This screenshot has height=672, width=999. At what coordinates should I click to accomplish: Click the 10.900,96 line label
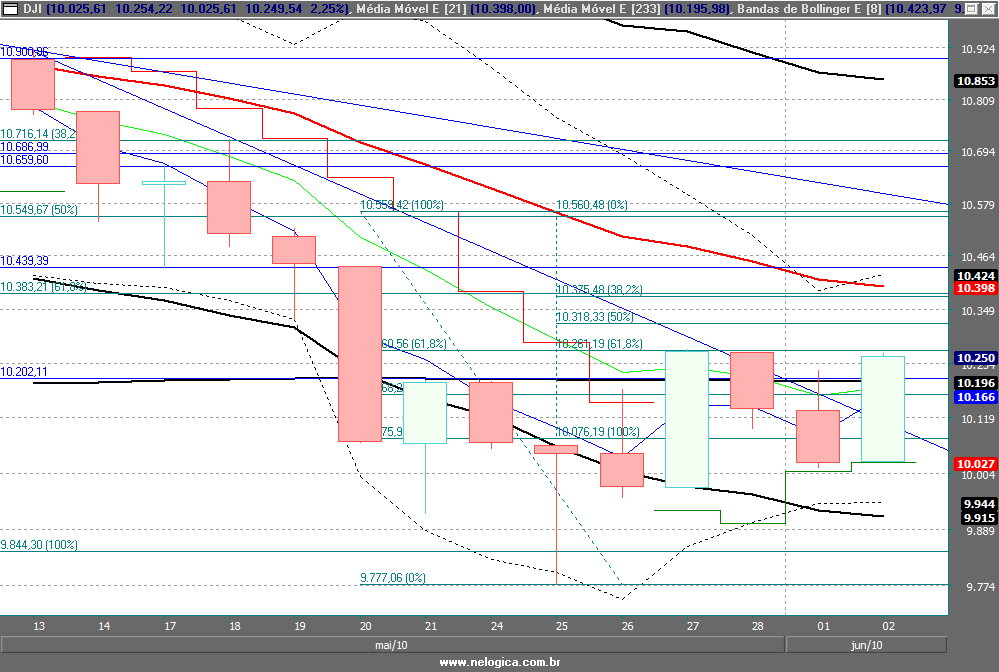tap(24, 52)
